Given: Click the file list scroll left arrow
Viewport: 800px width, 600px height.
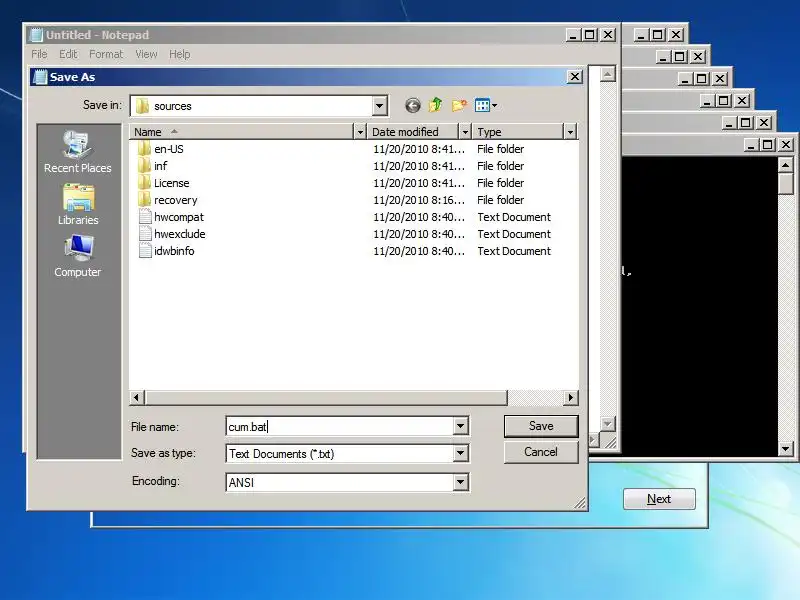Looking at the screenshot, I should [136, 397].
